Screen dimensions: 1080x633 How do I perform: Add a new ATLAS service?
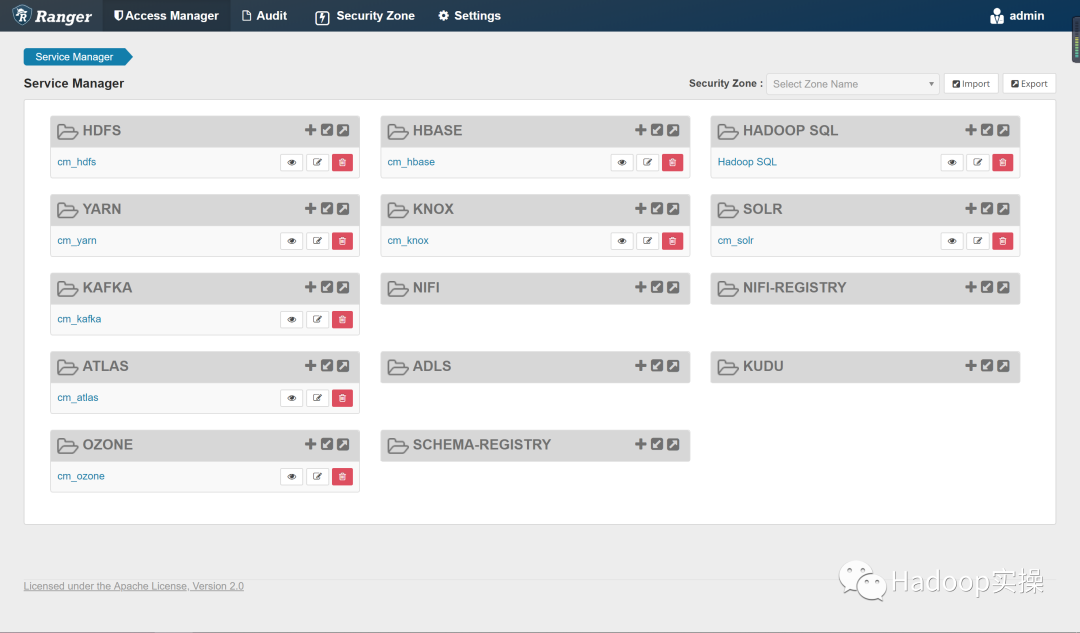[310, 366]
